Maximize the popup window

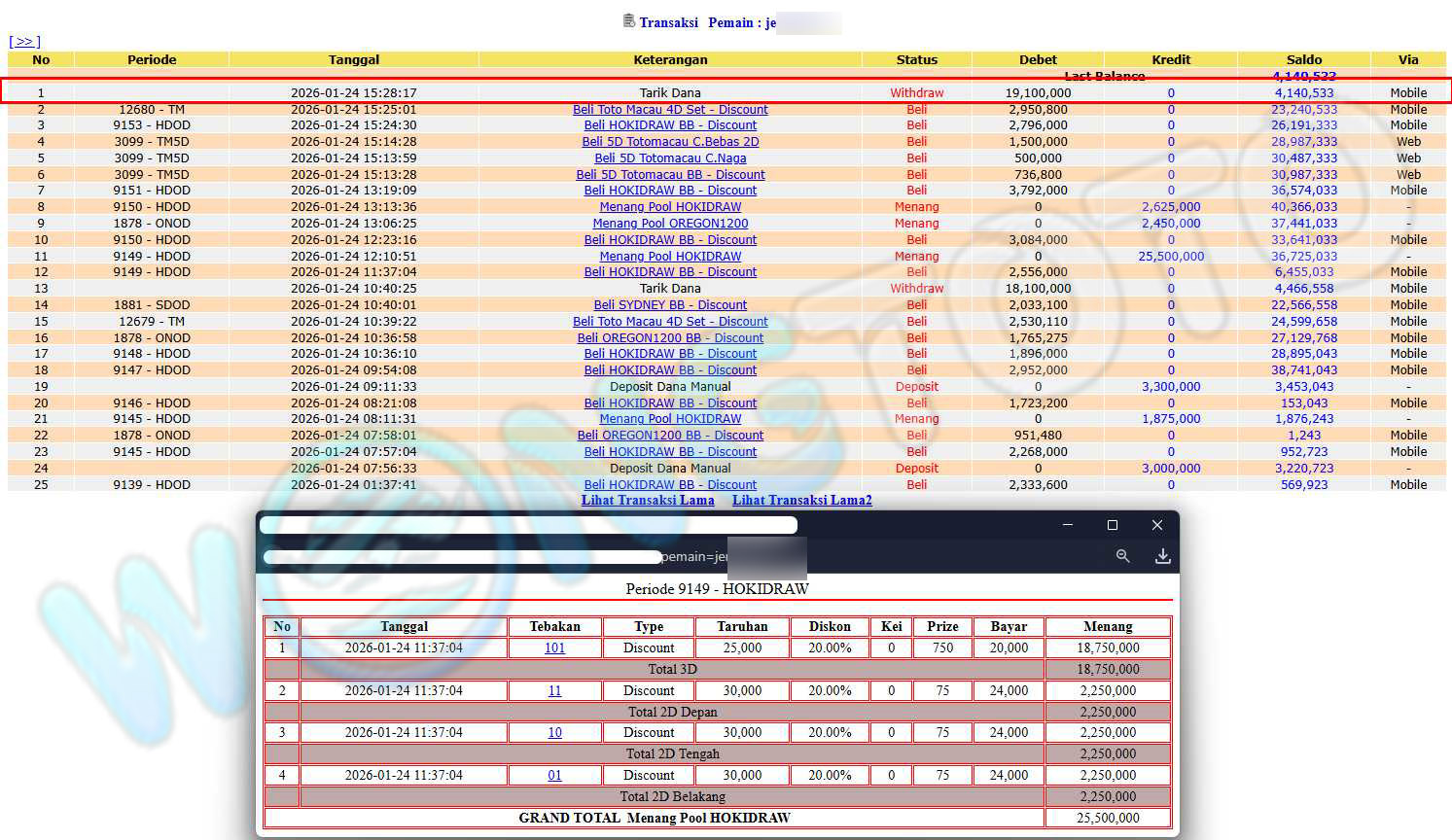[x=1113, y=525]
